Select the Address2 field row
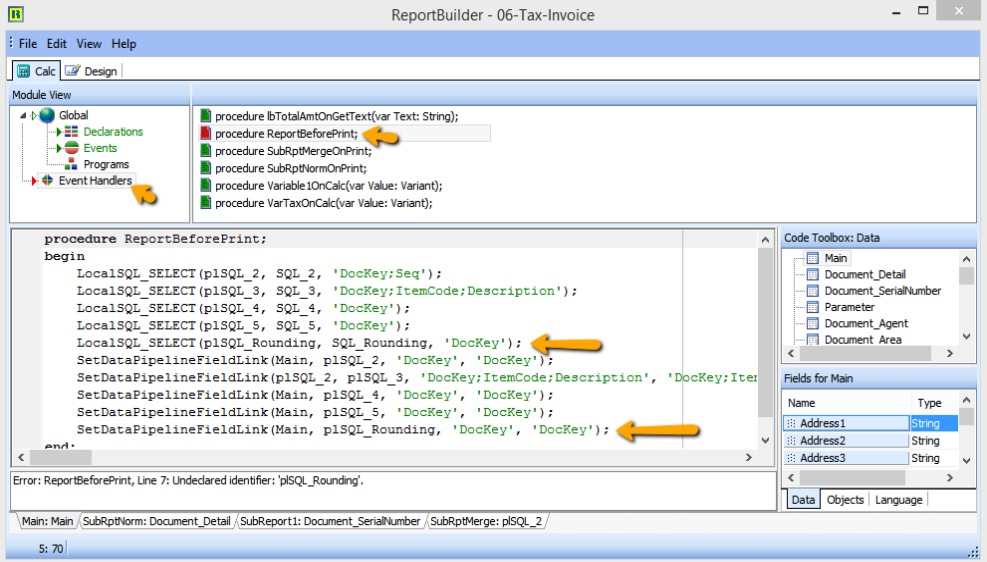This screenshot has width=987, height=562. tap(845, 441)
